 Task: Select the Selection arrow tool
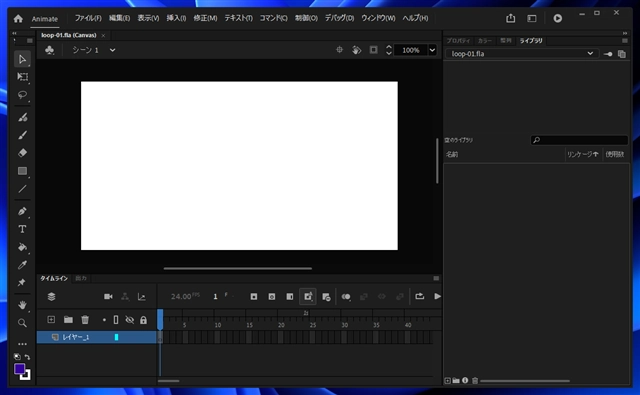point(22,59)
